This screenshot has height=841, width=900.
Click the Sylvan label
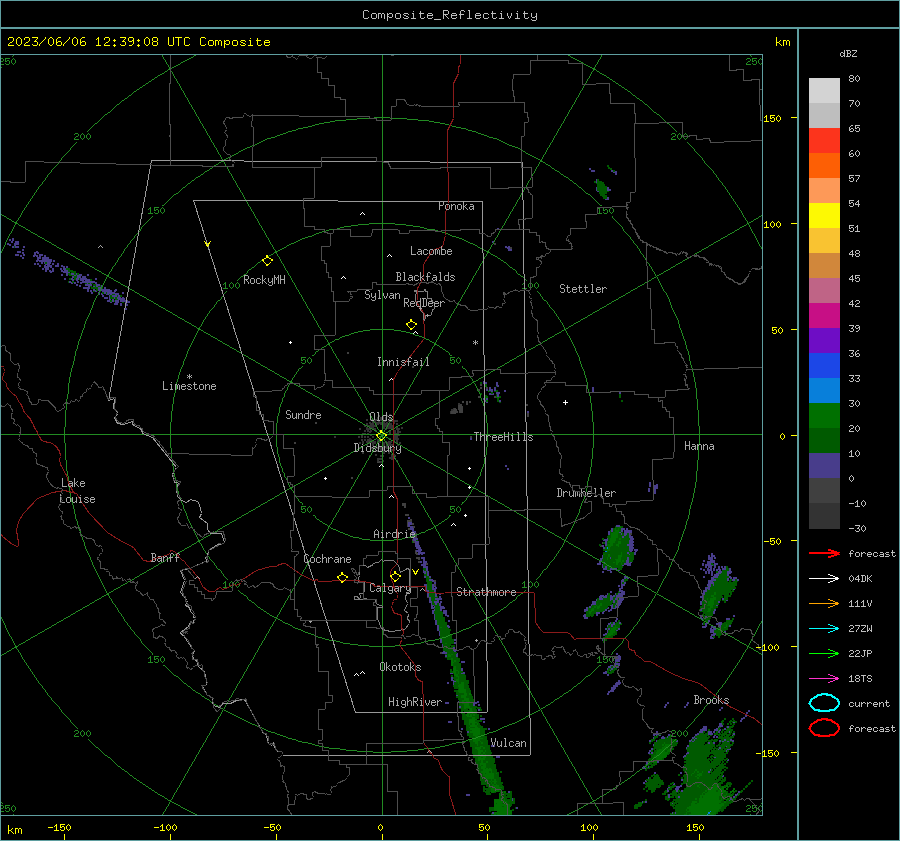[382, 294]
